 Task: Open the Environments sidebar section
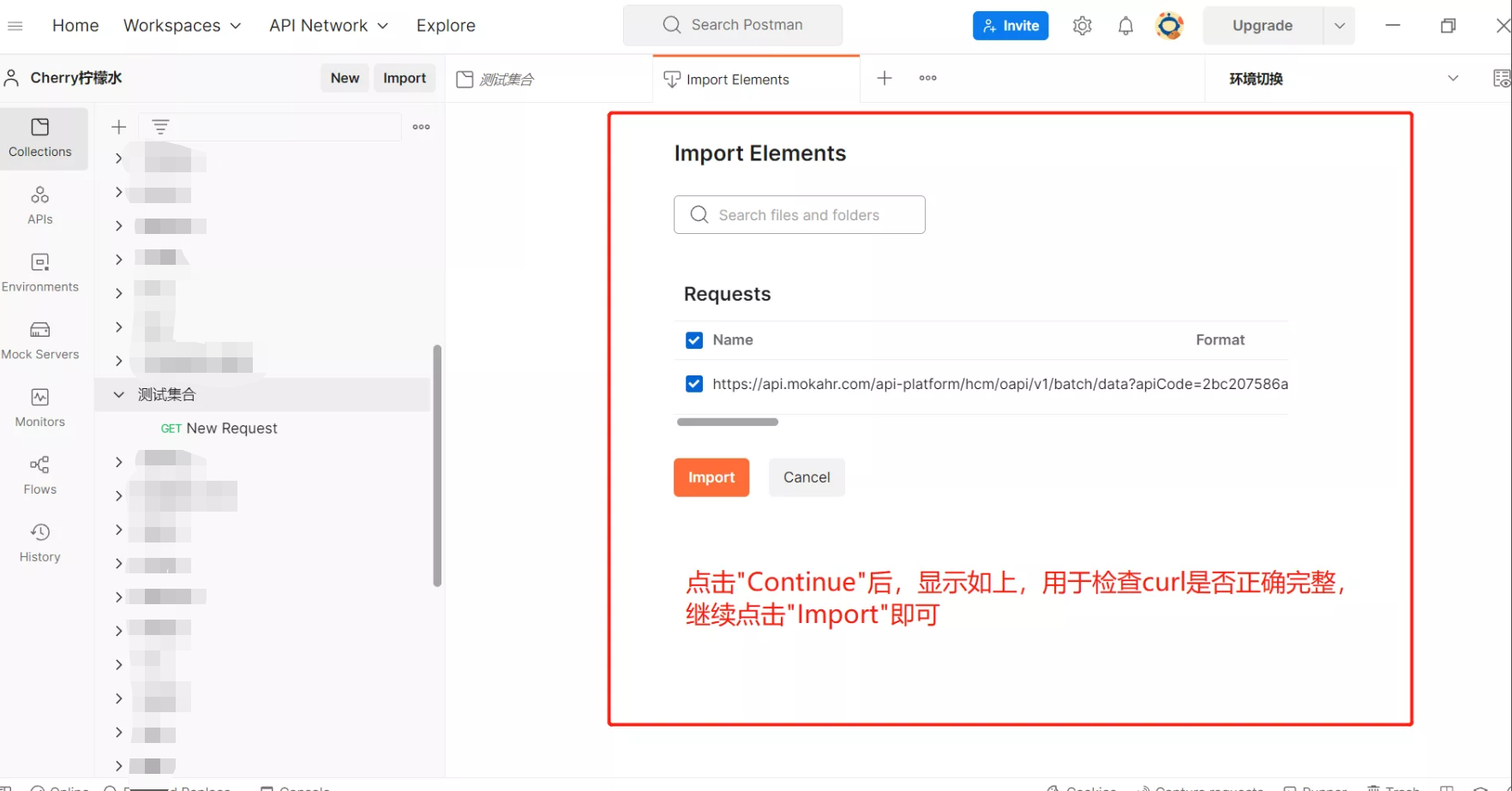pos(40,273)
